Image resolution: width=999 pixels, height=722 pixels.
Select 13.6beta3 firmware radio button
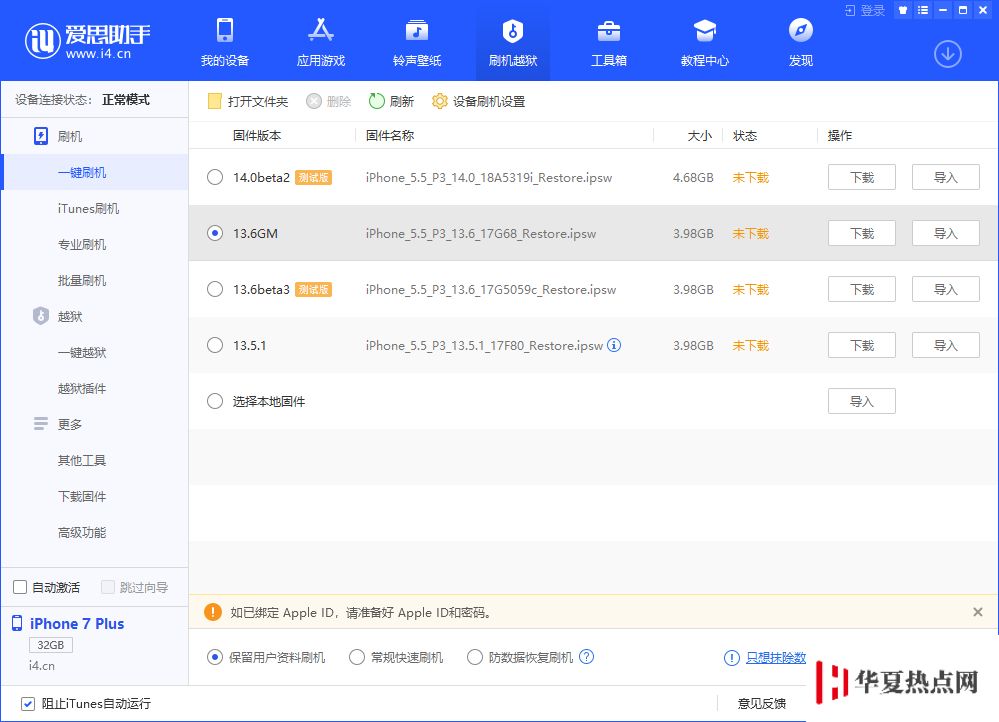pyautogui.click(x=215, y=289)
